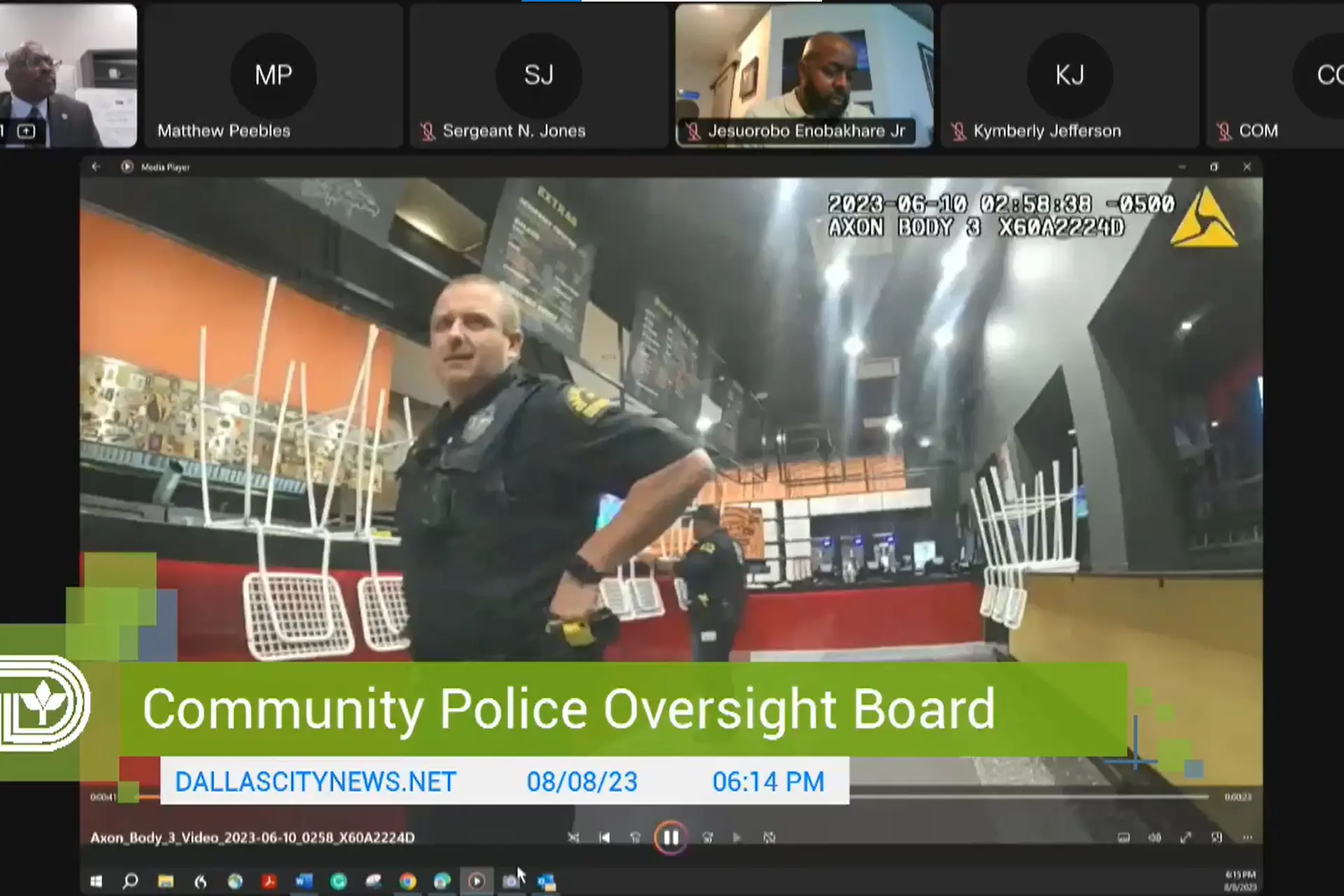The image size is (1344, 896).
Task: Toggle shuffle in Media Player controls
Action: (x=573, y=837)
